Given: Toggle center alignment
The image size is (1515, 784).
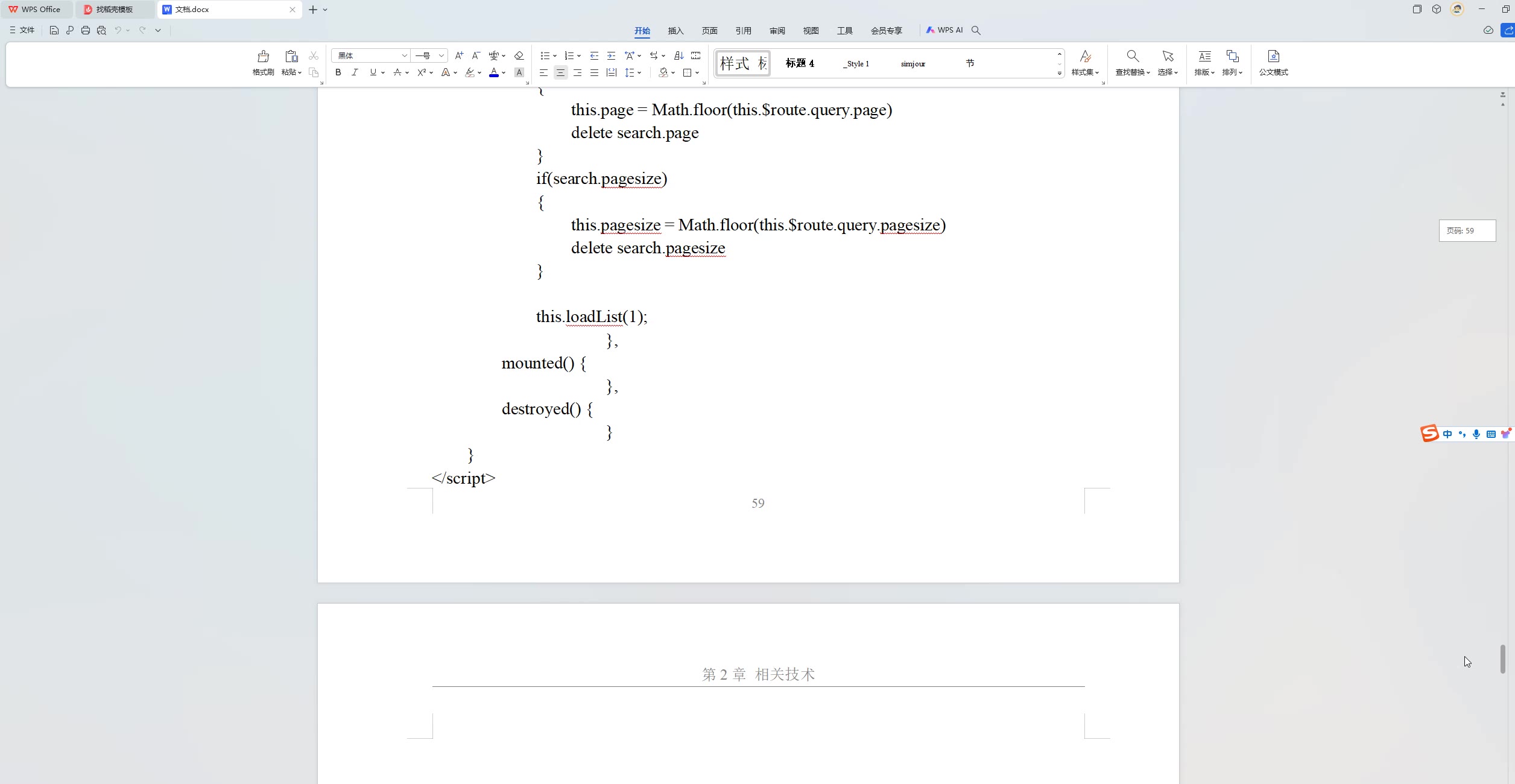Looking at the screenshot, I should point(560,72).
